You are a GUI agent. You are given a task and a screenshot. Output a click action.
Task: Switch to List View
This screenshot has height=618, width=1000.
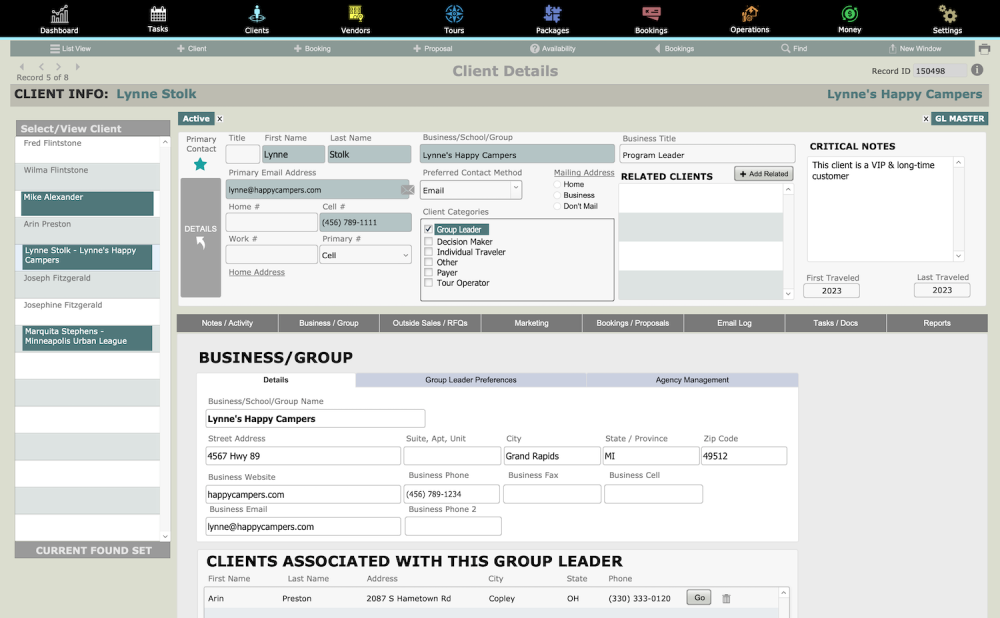[70, 48]
